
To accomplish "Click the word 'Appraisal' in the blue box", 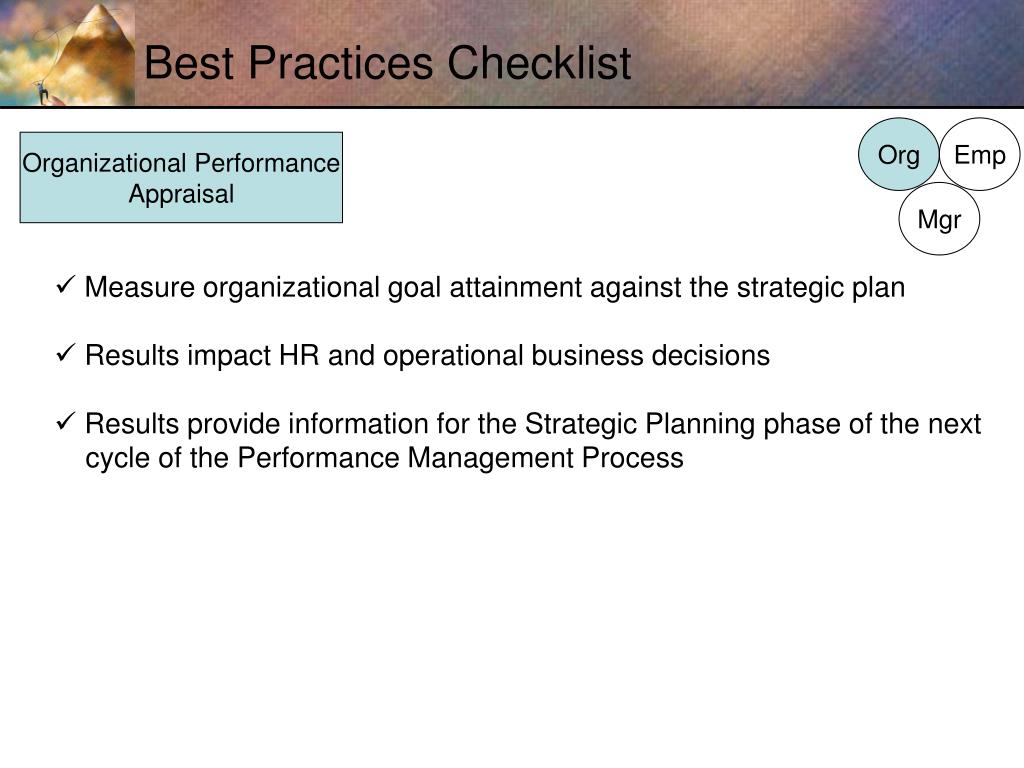I will [181, 195].
